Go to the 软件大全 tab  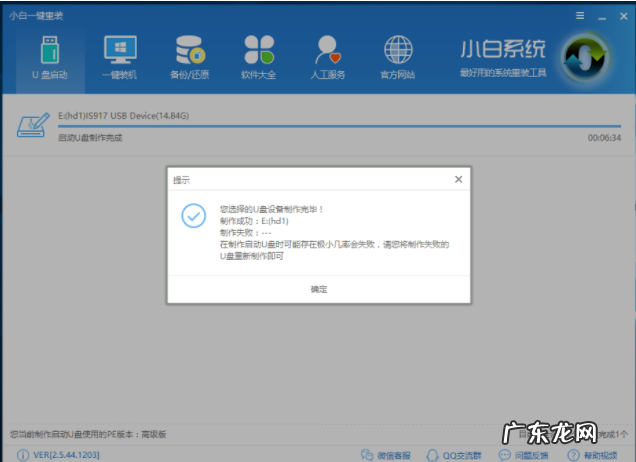point(259,58)
